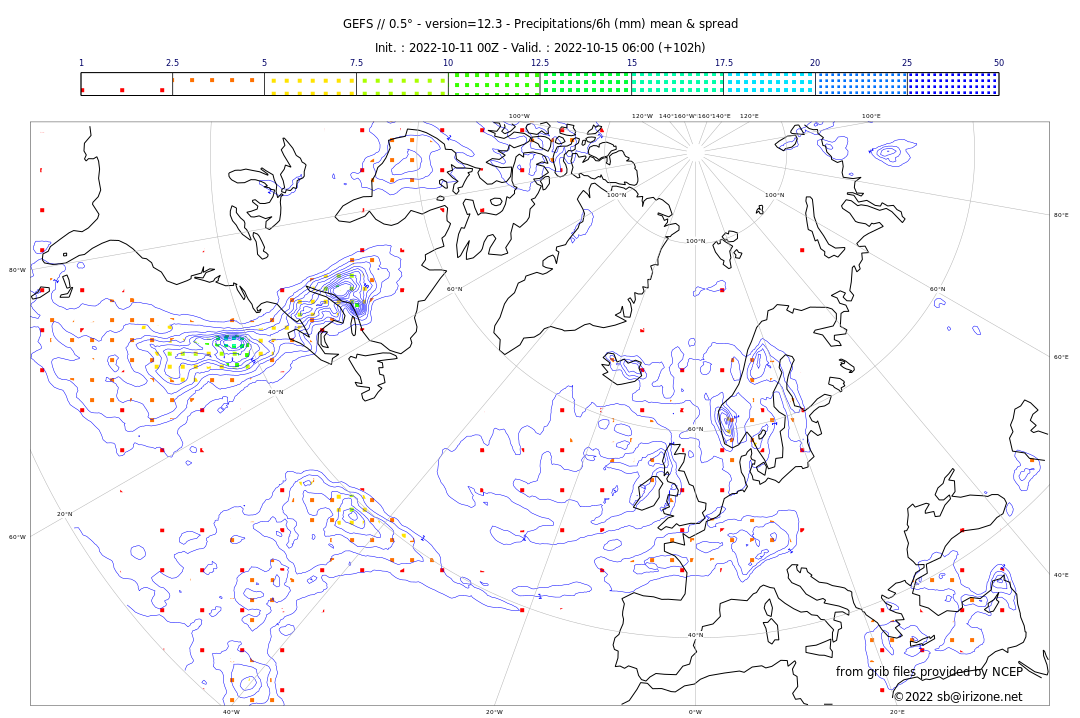Click the orange 2.5–5 mm legend segment
The height and width of the screenshot is (718, 1080).
click(218, 84)
